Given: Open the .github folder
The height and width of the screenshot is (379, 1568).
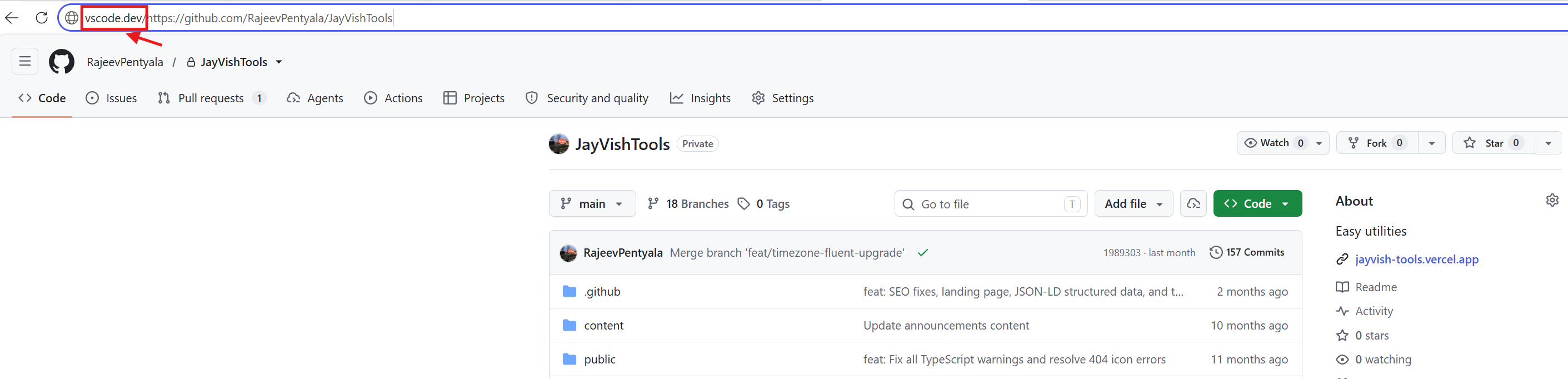Looking at the screenshot, I should [x=602, y=291].
